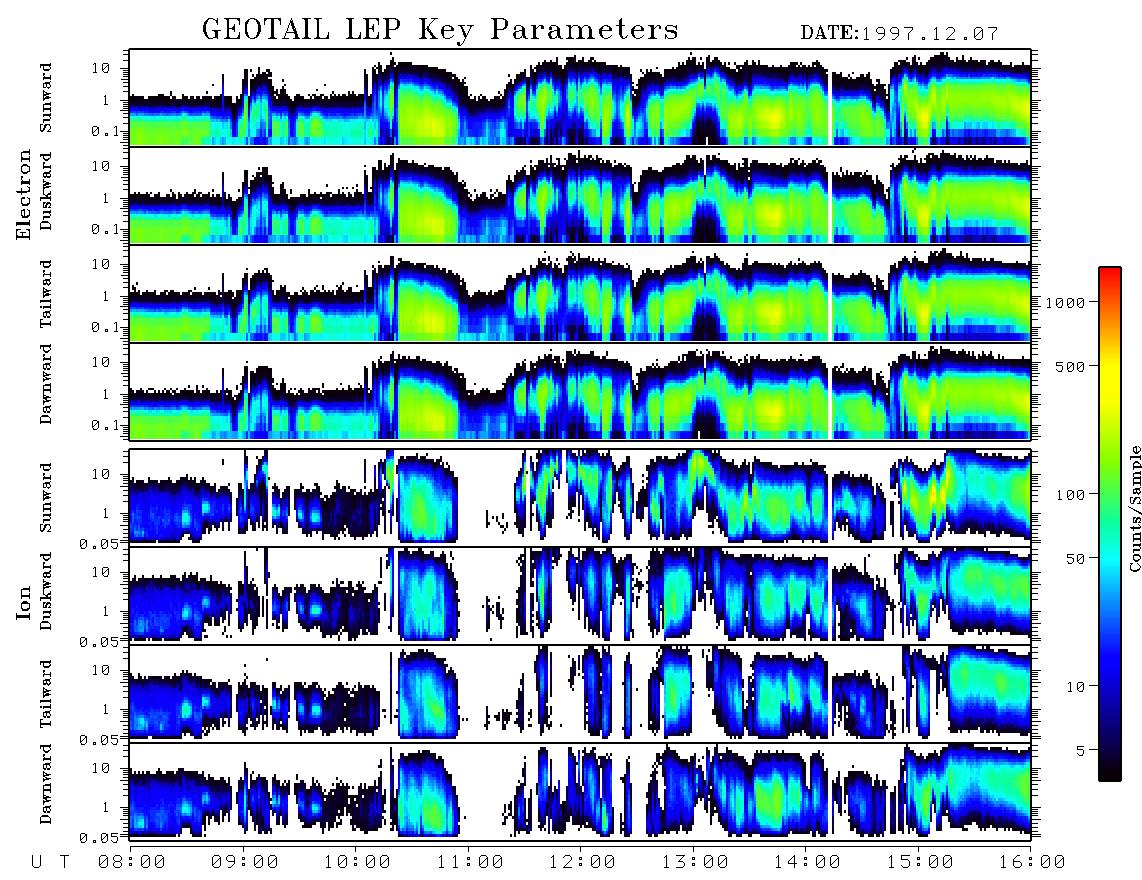Click the 09:00 time axis label
The height and width of the screenshot is (880, 1142).
[x=245, y=863]
